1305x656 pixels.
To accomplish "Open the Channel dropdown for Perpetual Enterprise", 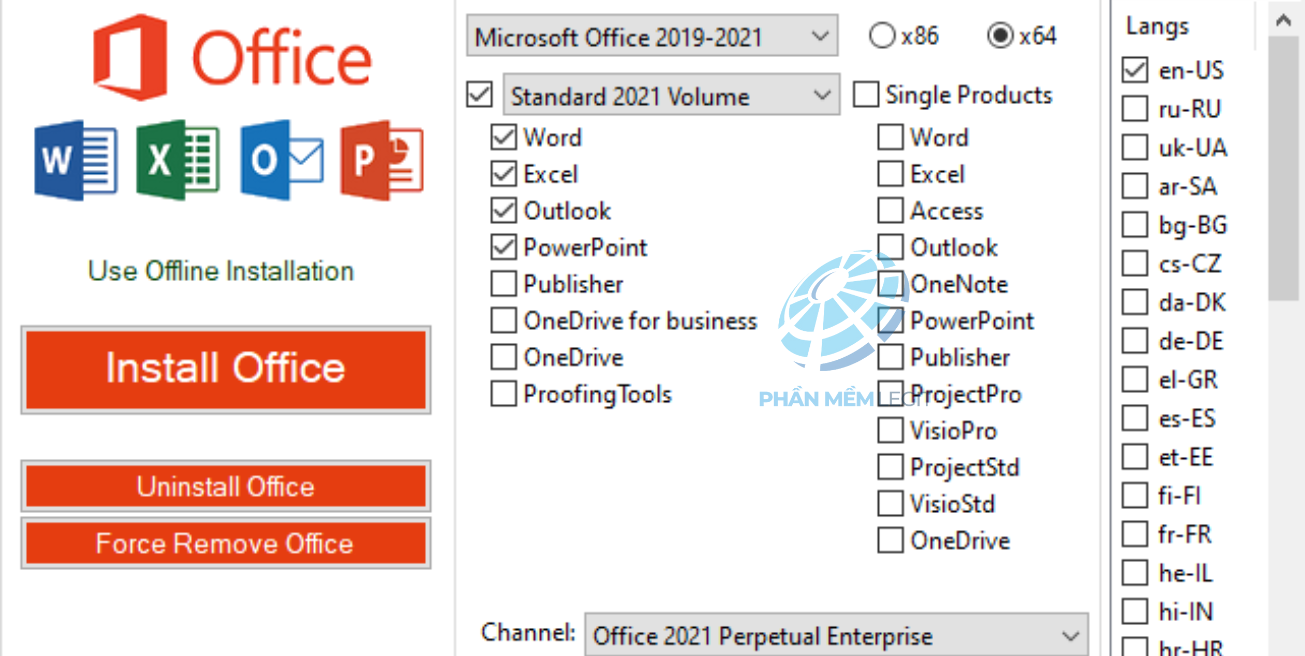I will coord(836,636).
